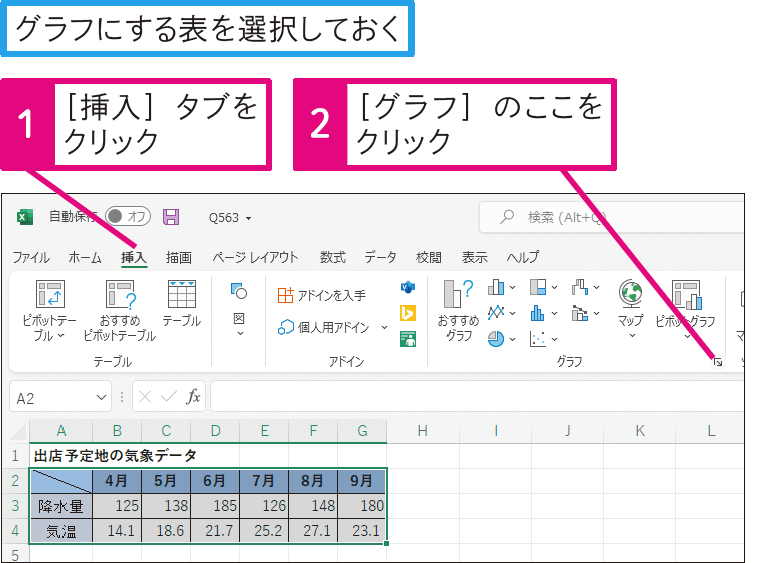The image size is (783, 563).
Task: Click アドインを入手 button
Action: point(322,295)
